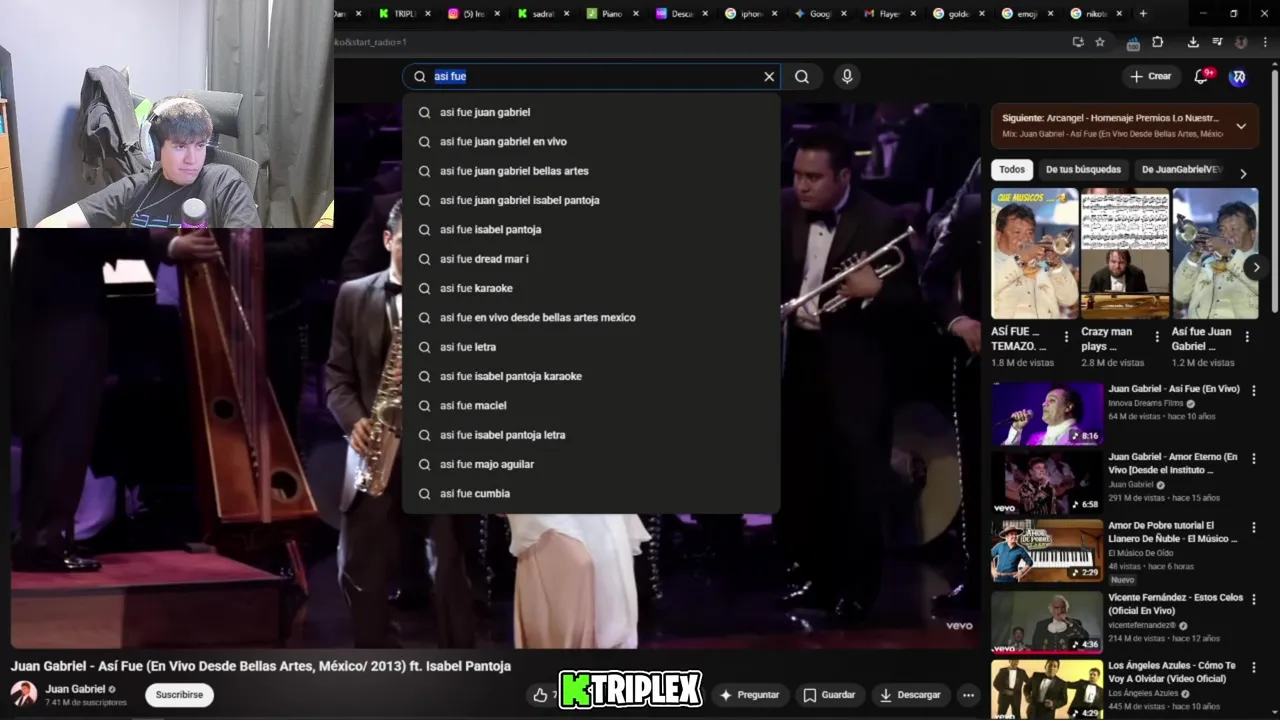Like the video with thumbs-up
Image resolution: width=1280 pixels, height=720 pixels.
[x=541, y=695]
